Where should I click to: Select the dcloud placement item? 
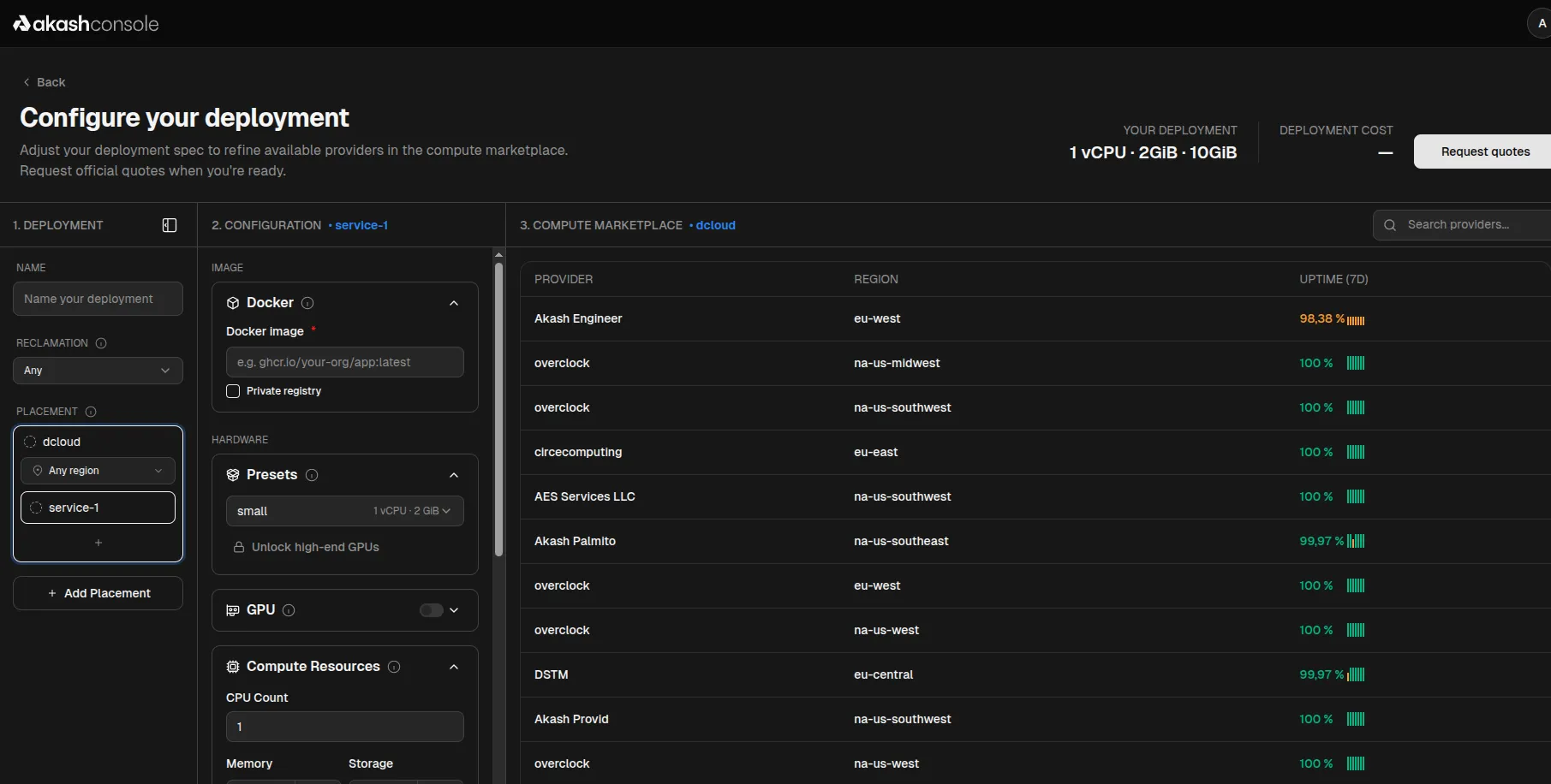(62, 442)
